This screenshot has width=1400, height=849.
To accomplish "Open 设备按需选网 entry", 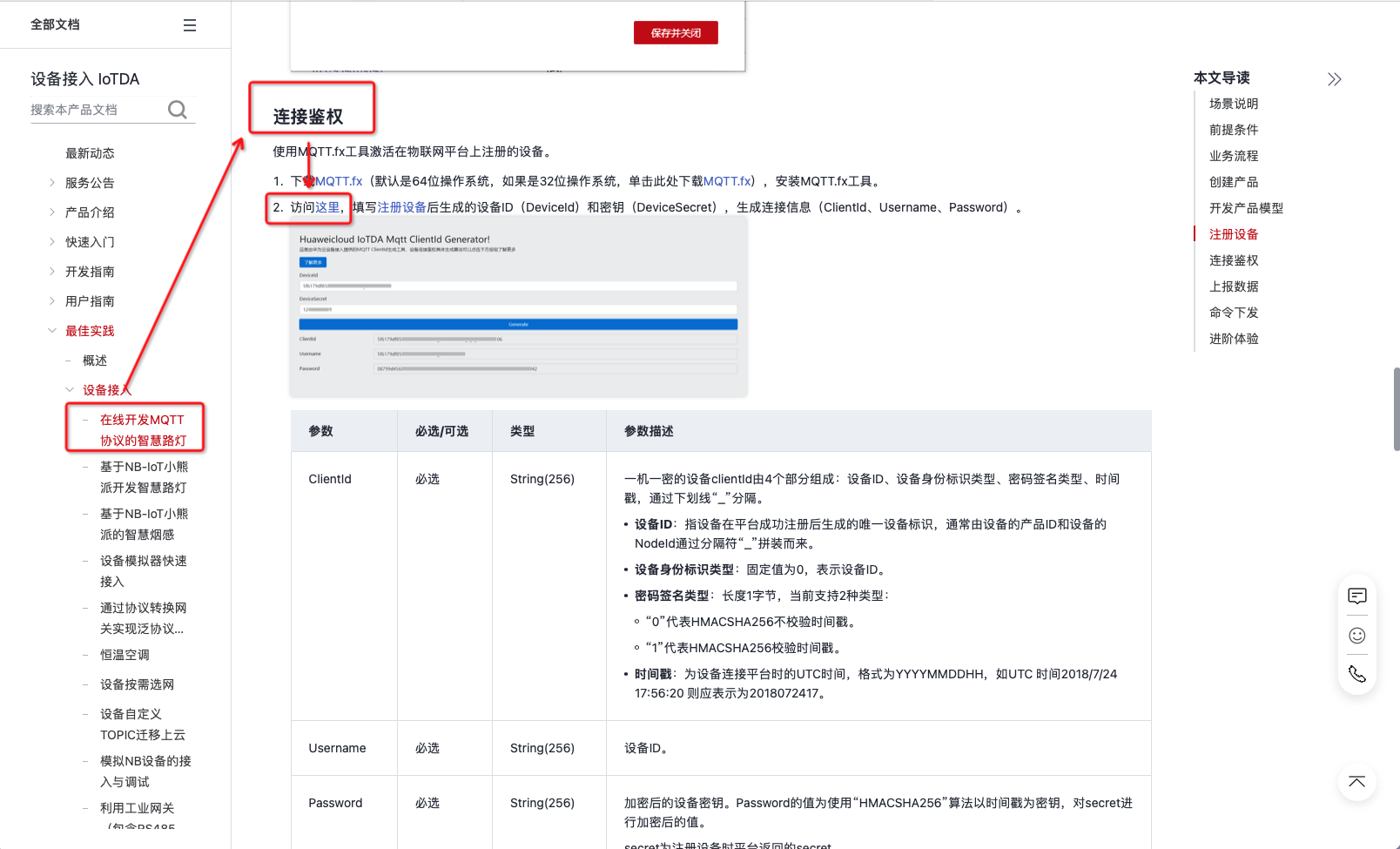I will point(137,684).
